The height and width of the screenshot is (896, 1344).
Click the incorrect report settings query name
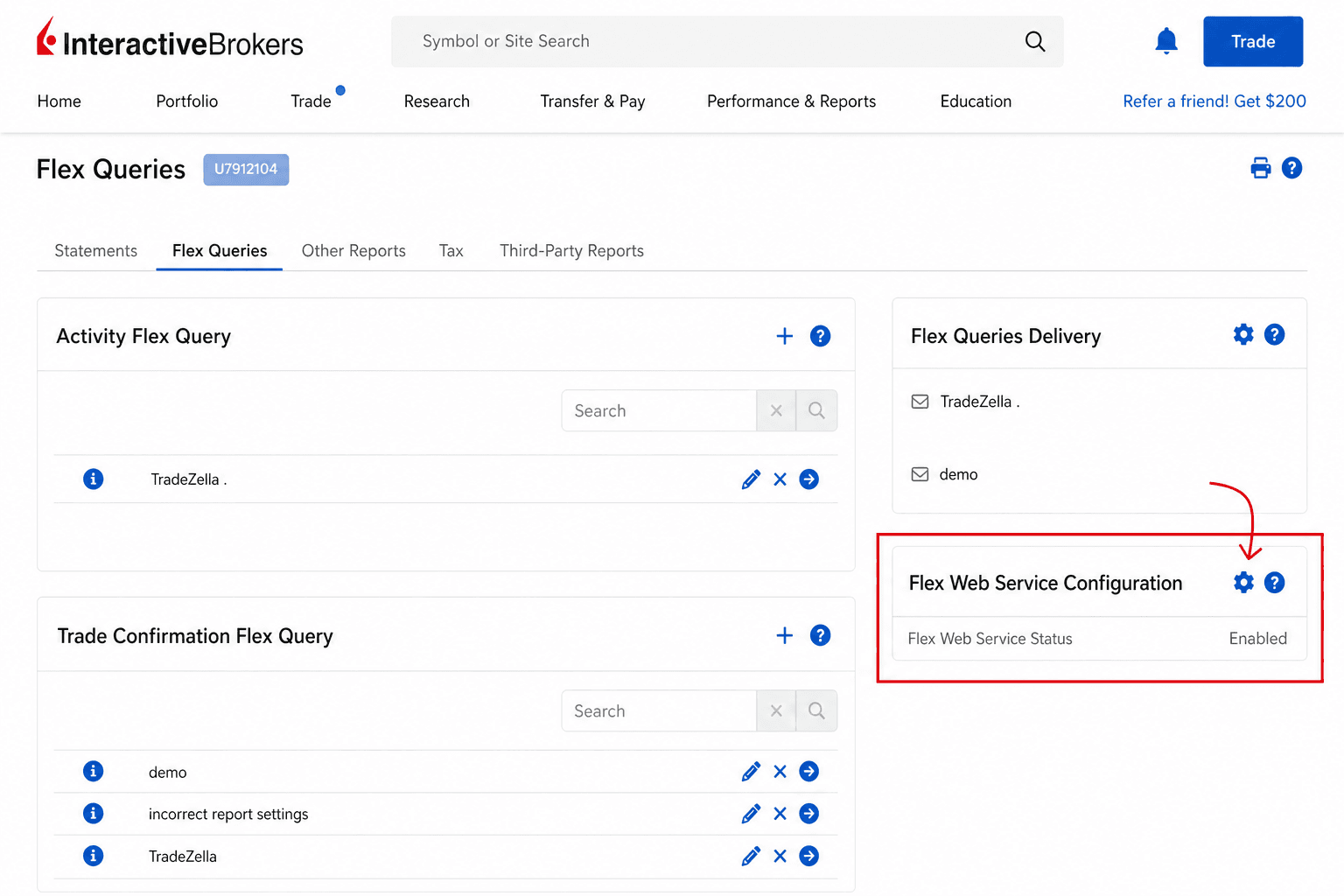tap(228, 814)
